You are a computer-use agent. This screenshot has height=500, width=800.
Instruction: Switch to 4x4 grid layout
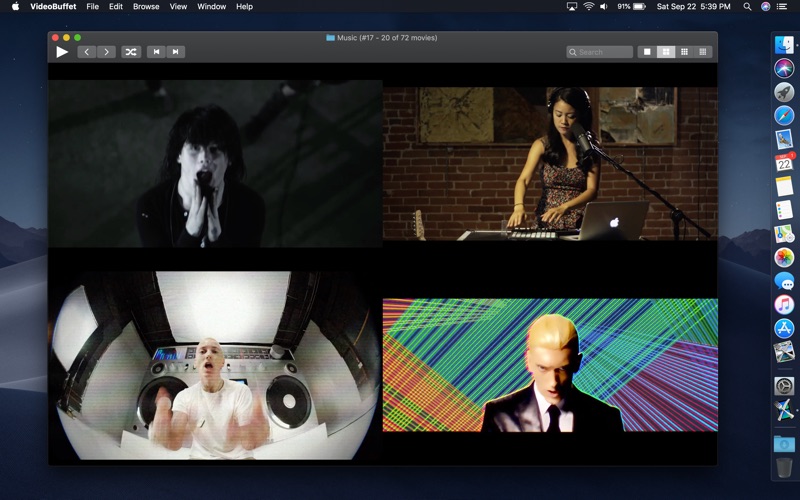point(703,52)
